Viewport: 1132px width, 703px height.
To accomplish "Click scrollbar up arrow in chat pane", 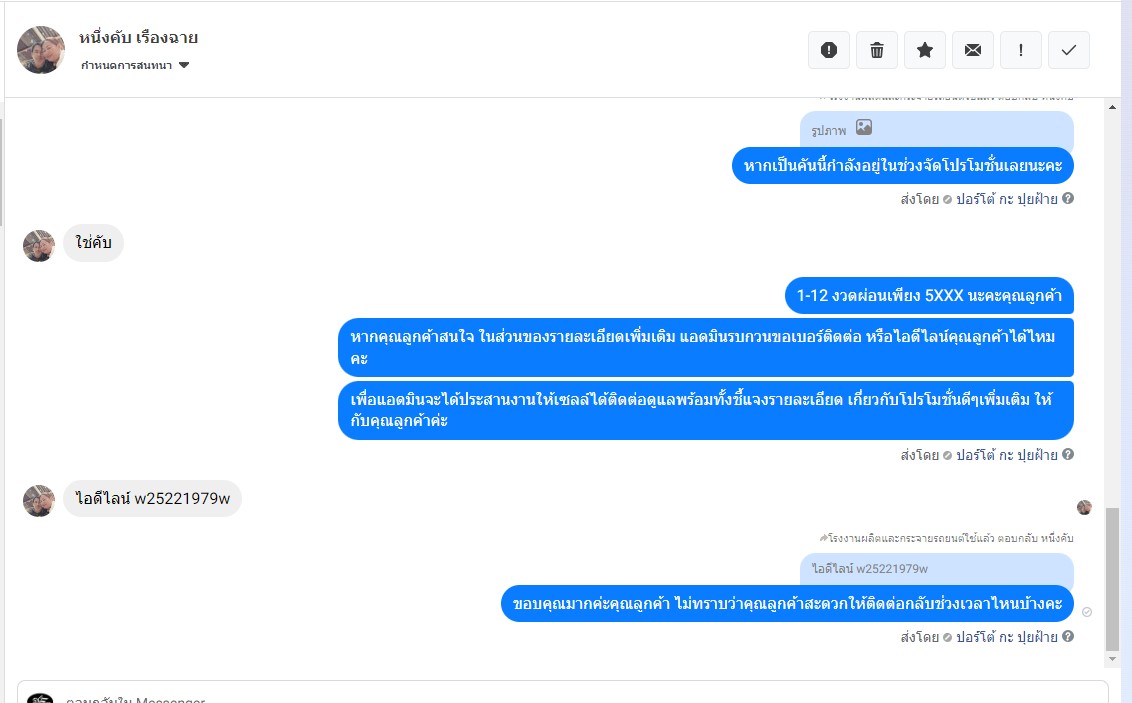I will [x=1113, y=107].
